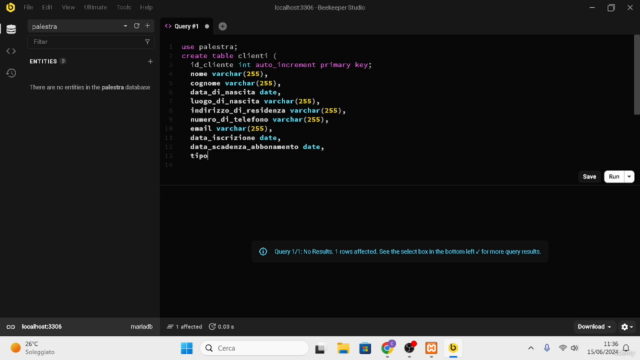Open notifications bell in tray
640x360 pixels.
pyautogui.click(x=626, y=348)
